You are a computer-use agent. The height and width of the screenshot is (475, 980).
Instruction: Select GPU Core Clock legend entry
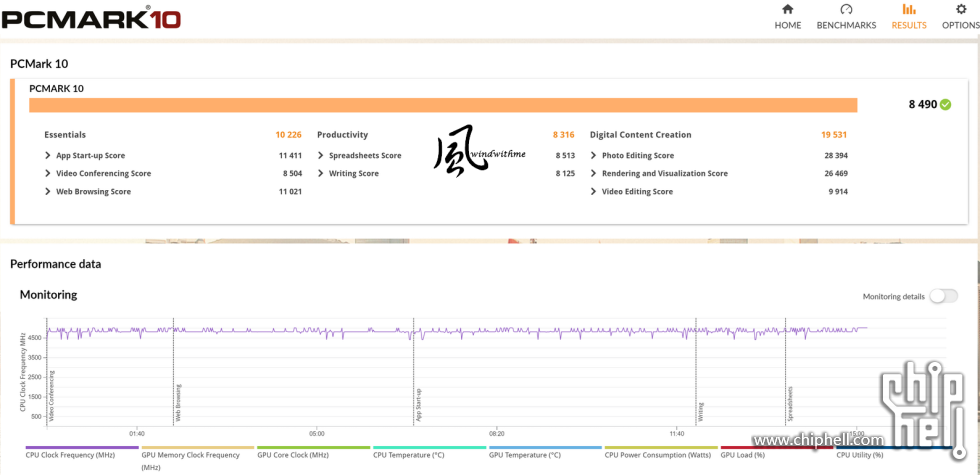313,453
